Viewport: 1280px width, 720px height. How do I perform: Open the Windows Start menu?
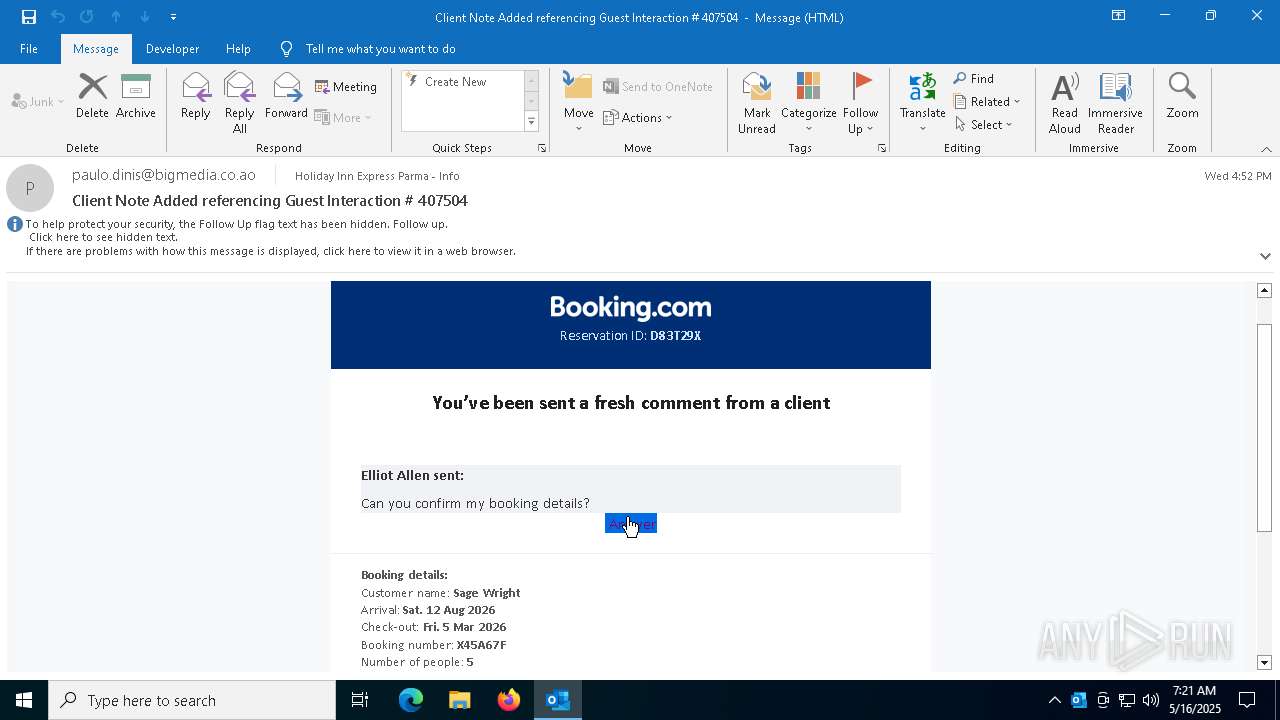[x=24, y=700]
